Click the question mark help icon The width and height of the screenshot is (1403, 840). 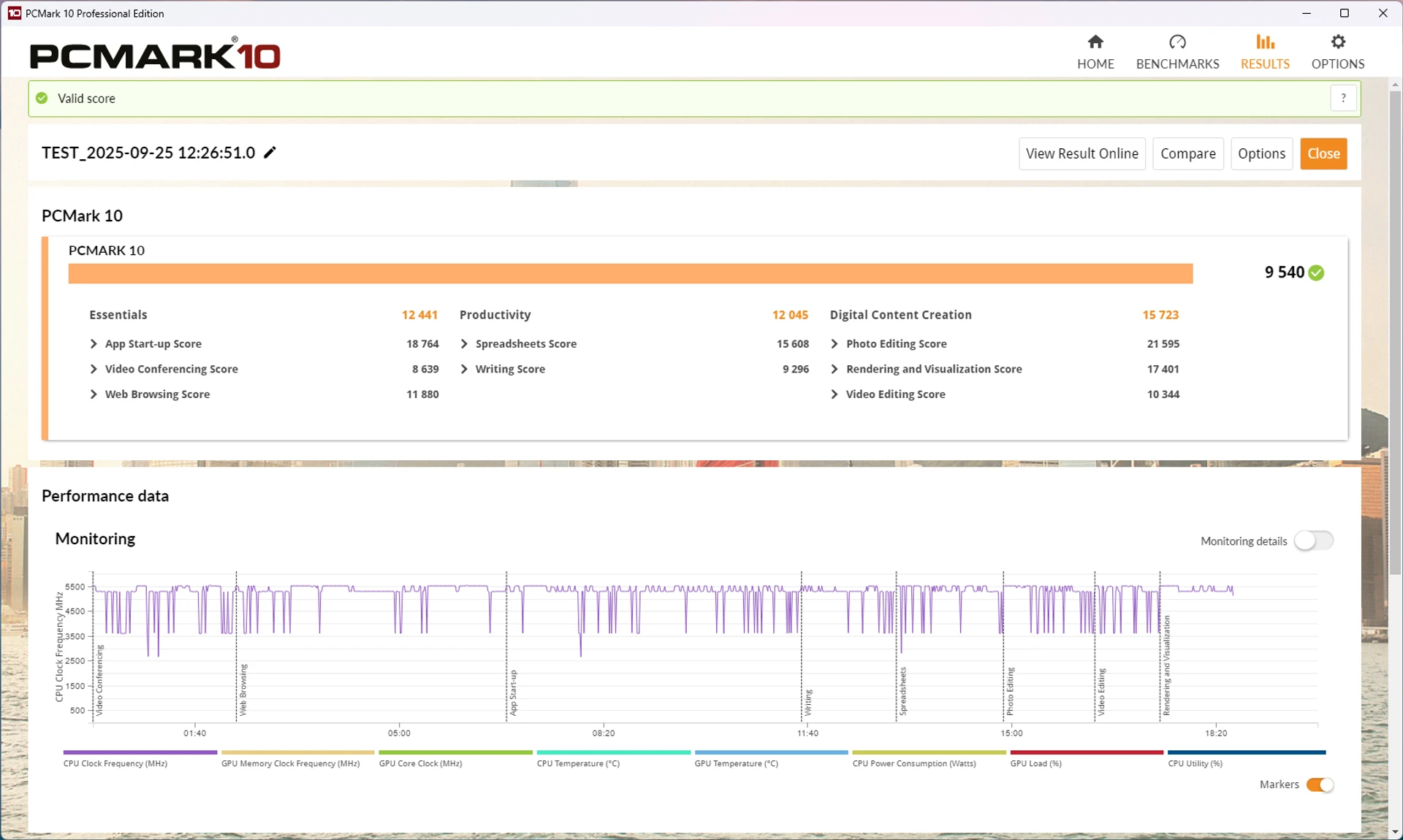1343,98
